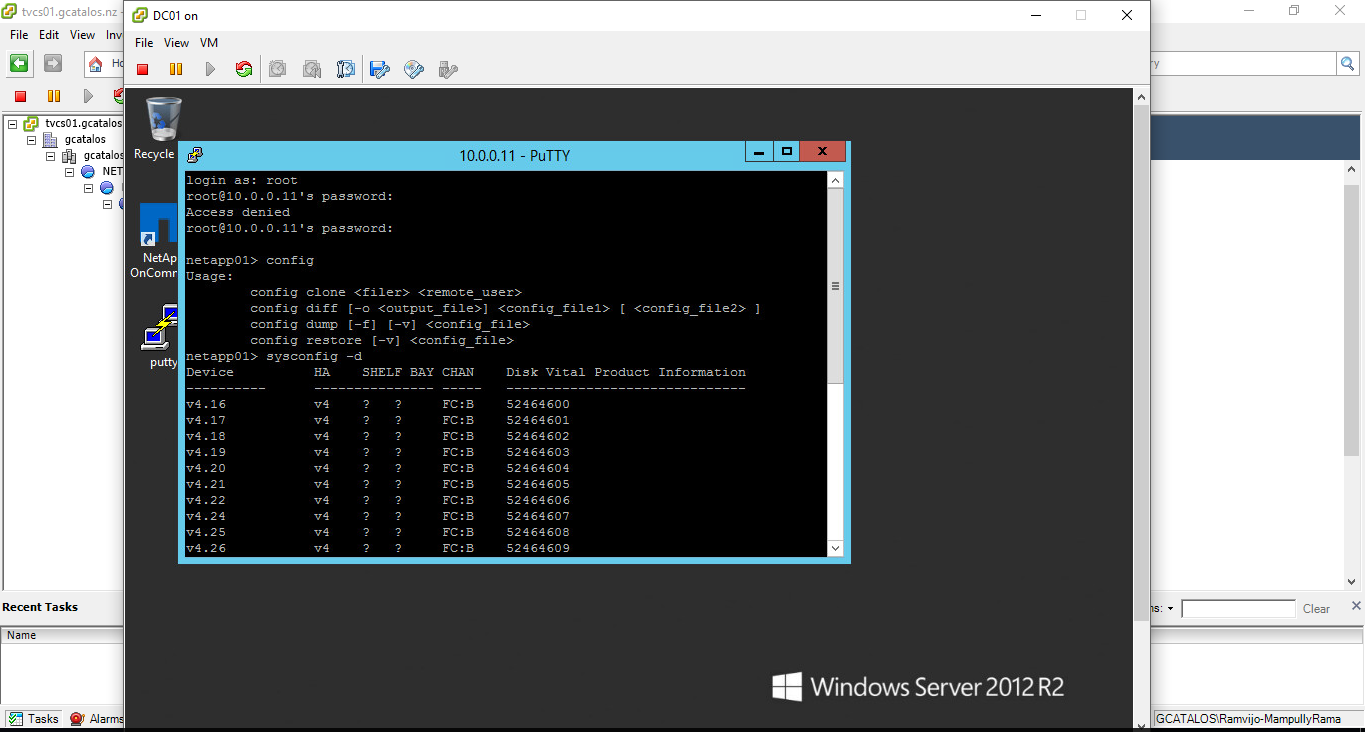Collapse the gcatalos datacenter node
The height and width of the screenshot is (732, 1365).
pyautogui.click(x=31, y=140)
